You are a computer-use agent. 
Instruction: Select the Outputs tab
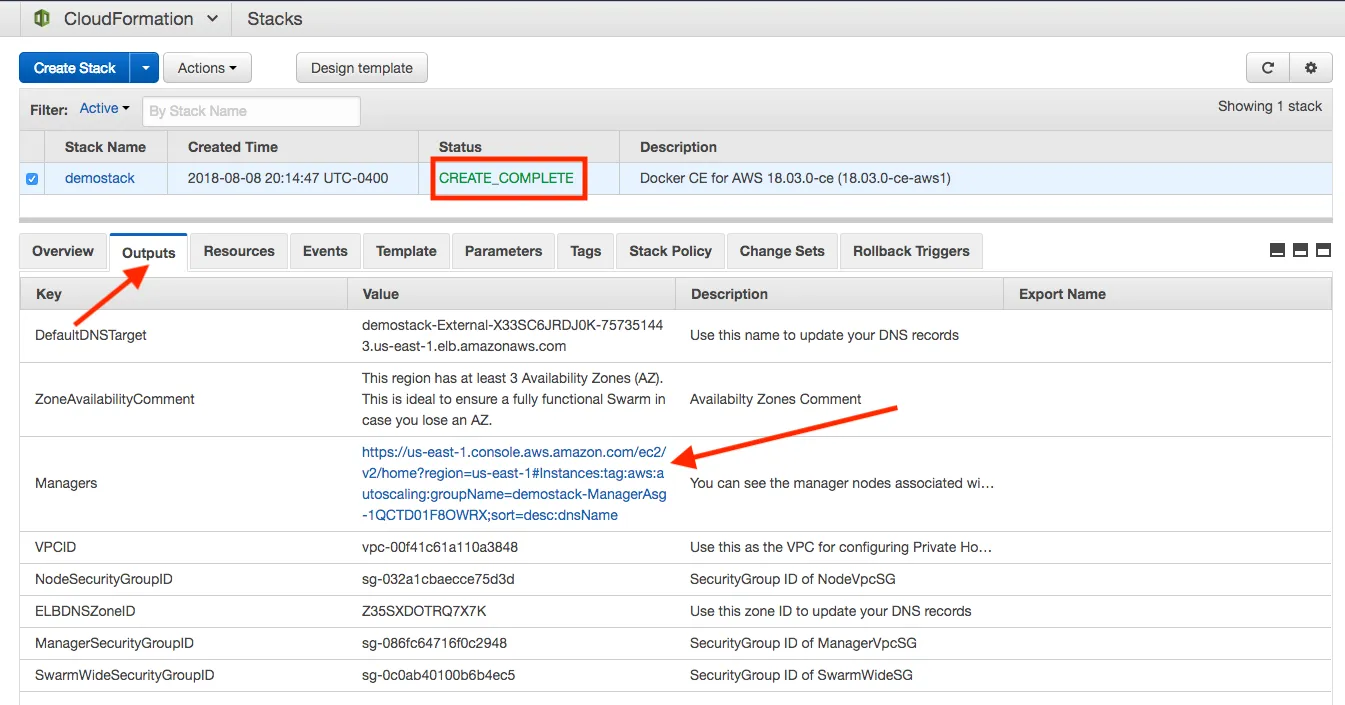point(149,253)
